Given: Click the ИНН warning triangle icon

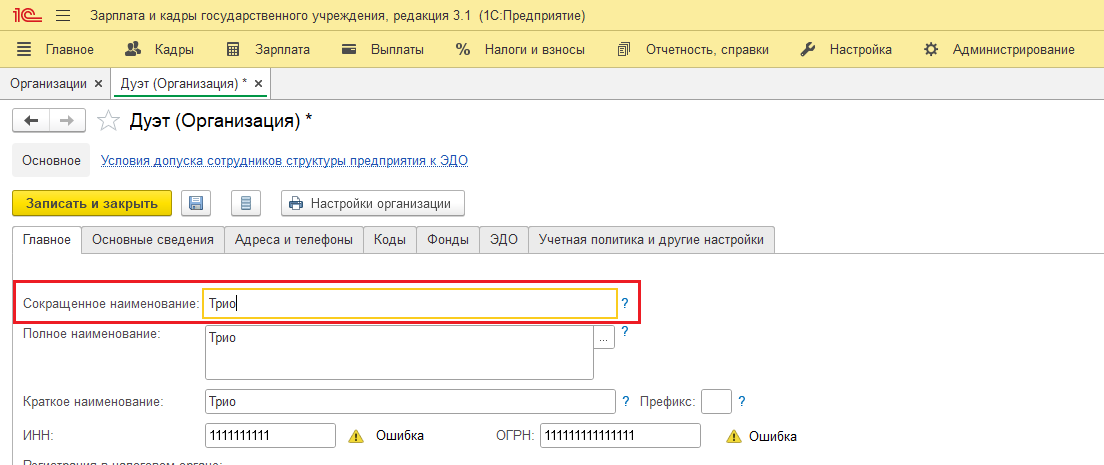Looking at the screenshot, I should click(357, 436).
